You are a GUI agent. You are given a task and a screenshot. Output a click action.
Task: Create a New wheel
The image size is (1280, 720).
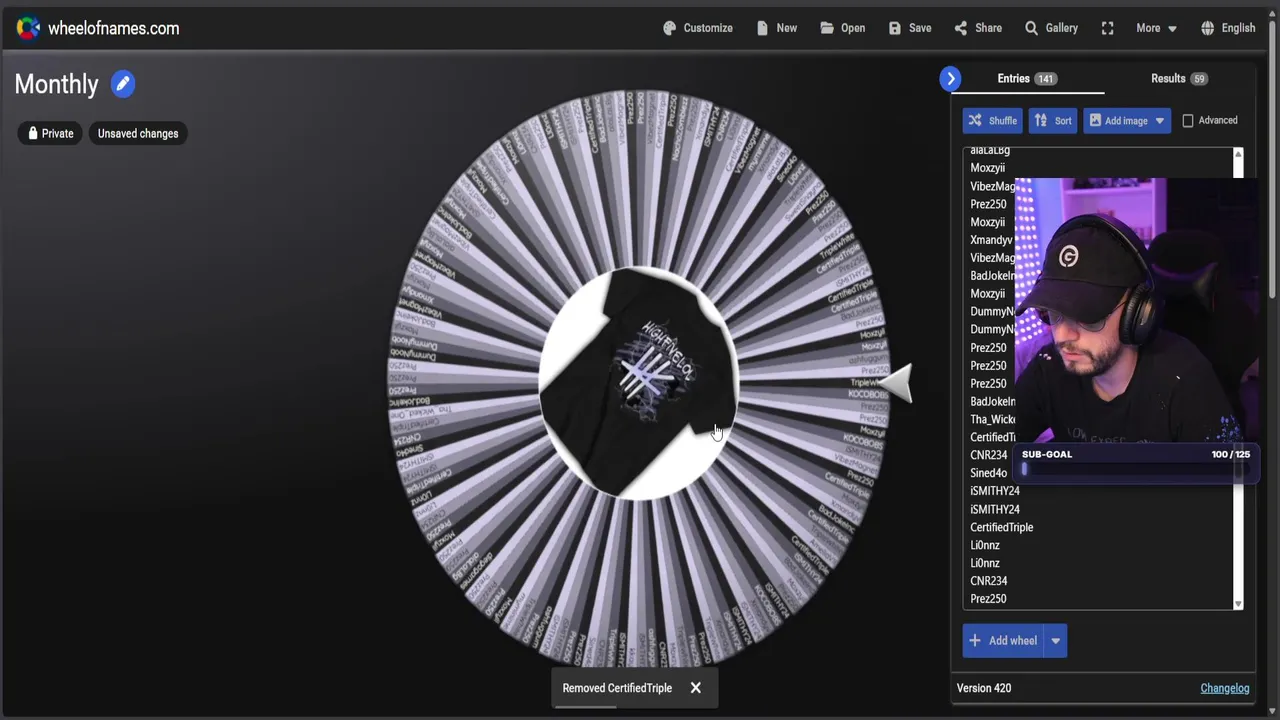click(777, 28)
